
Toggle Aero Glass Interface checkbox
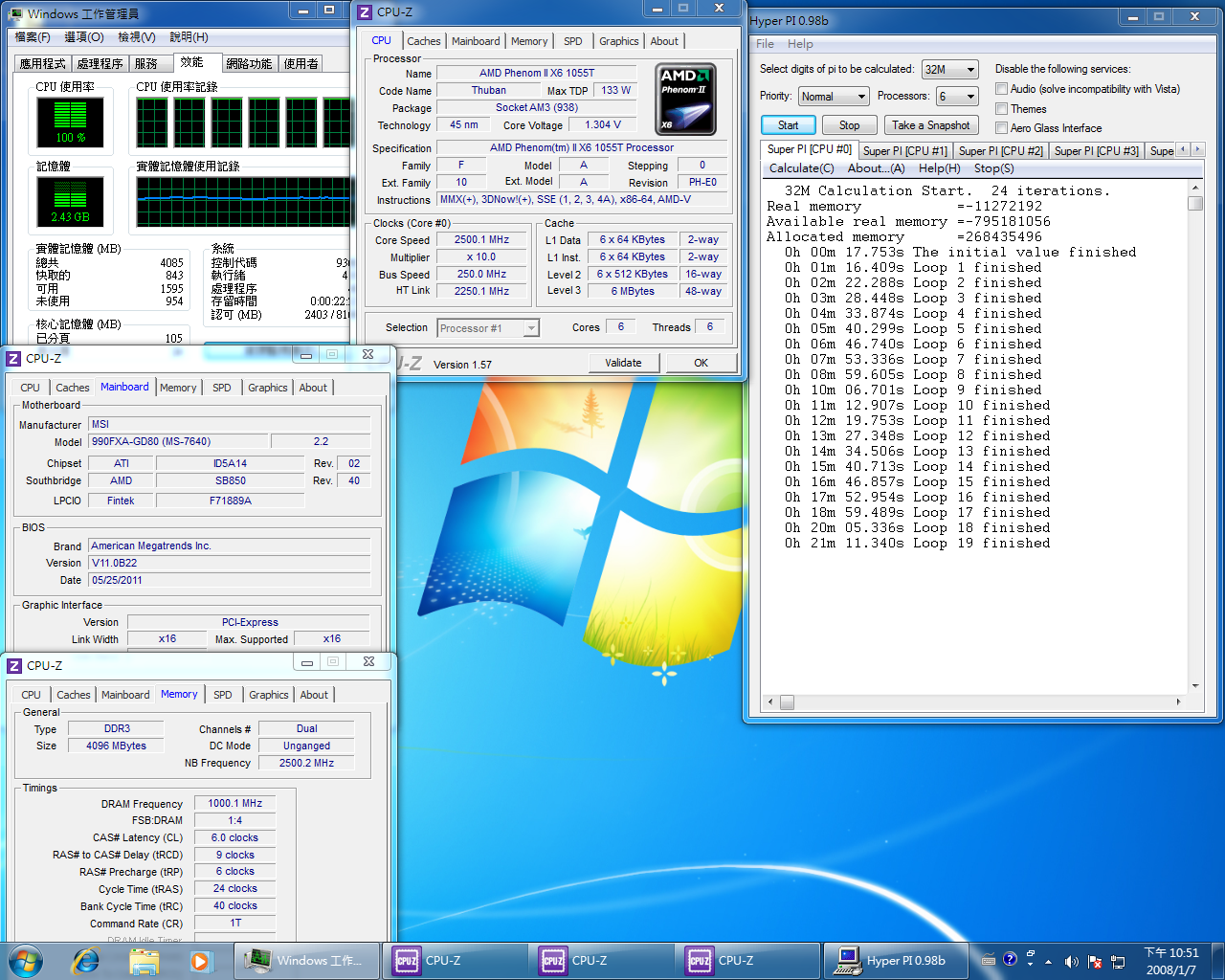[1001, 128]
